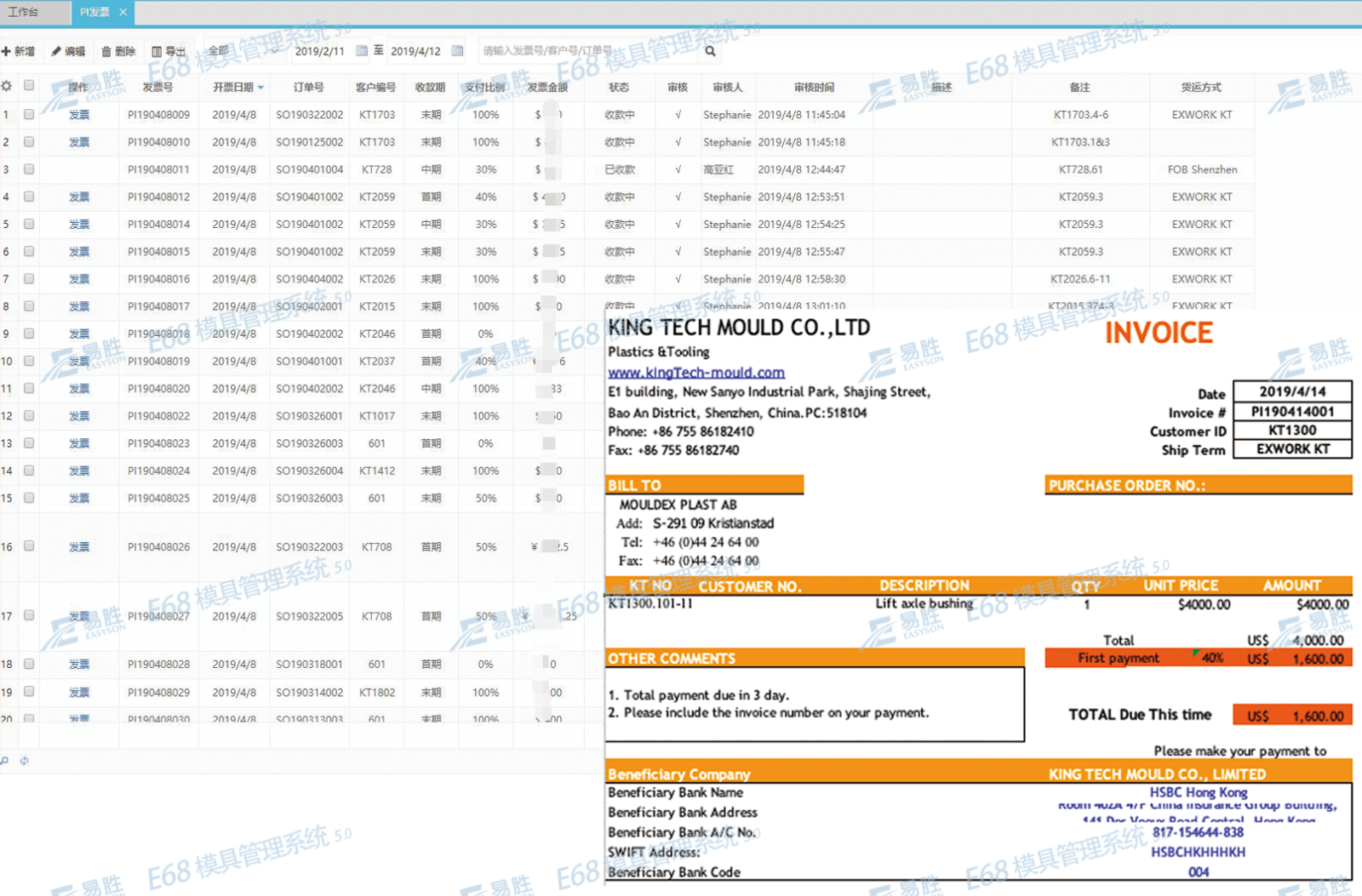Click the 发票 link for PI190408009

click(x=79, y=115)
